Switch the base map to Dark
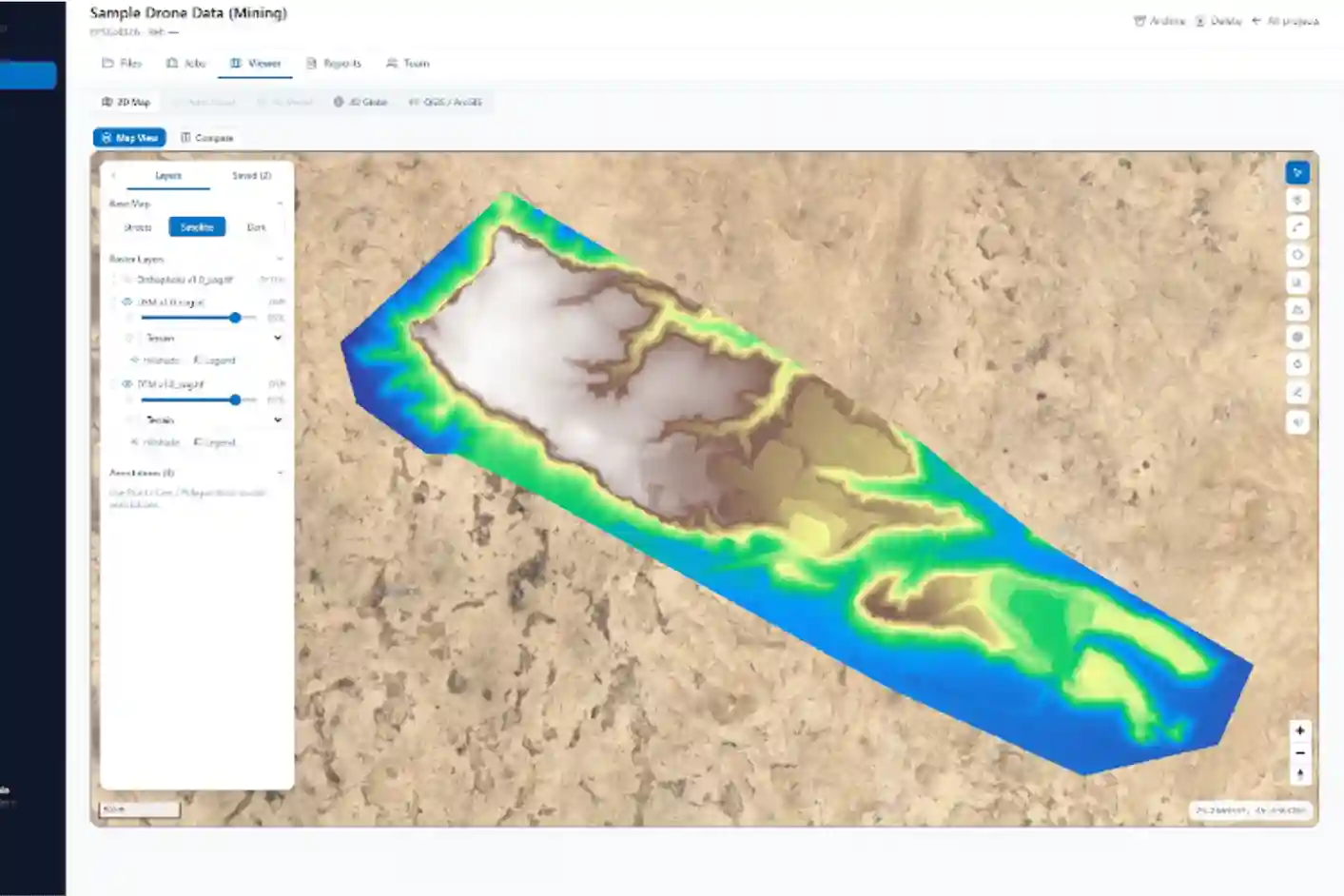1344x896 pixels. pos(256,227)
